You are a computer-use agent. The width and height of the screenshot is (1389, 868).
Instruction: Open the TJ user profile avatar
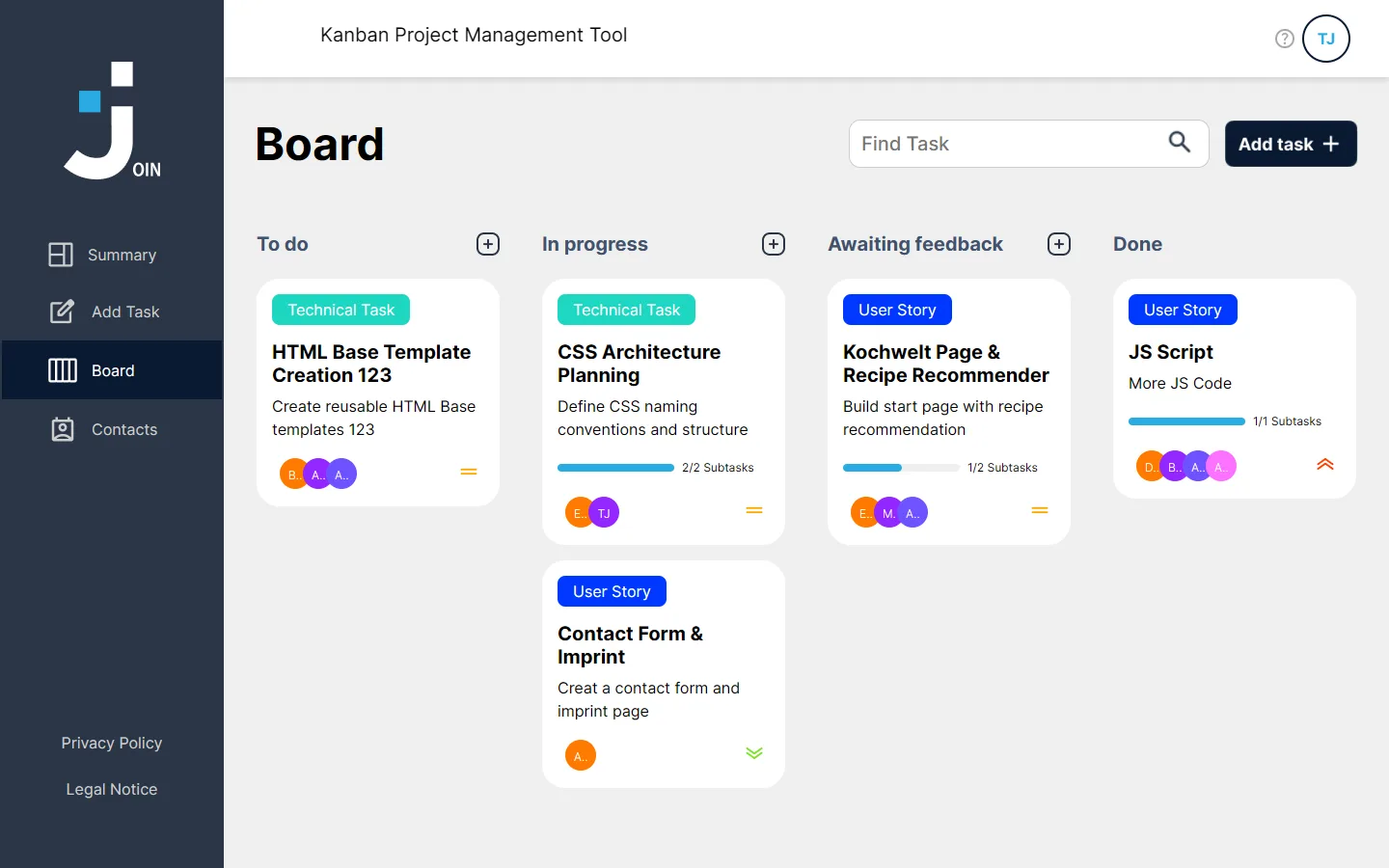pos(1326,39)
